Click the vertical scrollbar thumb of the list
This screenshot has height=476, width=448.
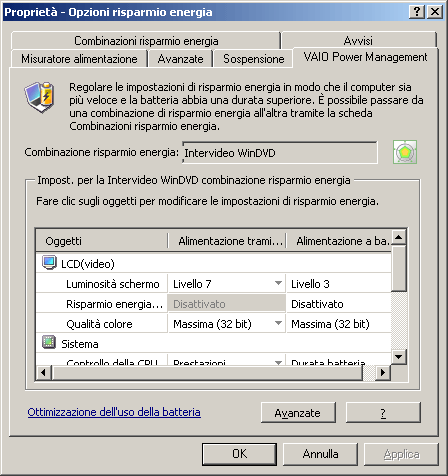(x=398, y=268)
